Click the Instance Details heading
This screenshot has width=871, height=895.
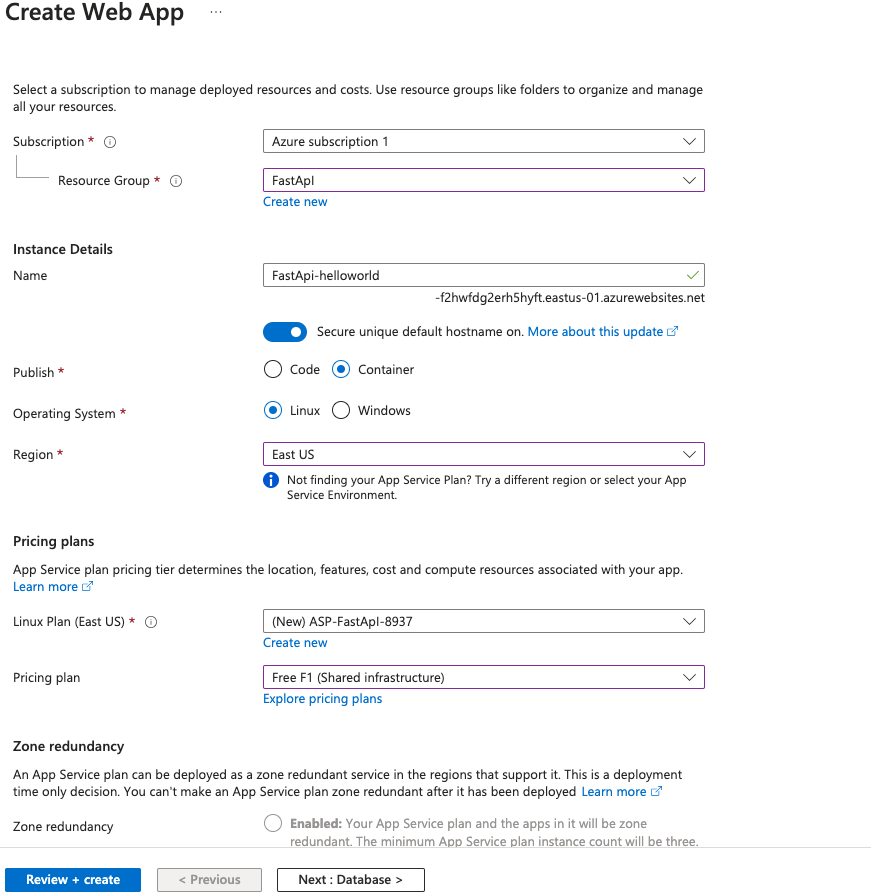pos(63,249)
